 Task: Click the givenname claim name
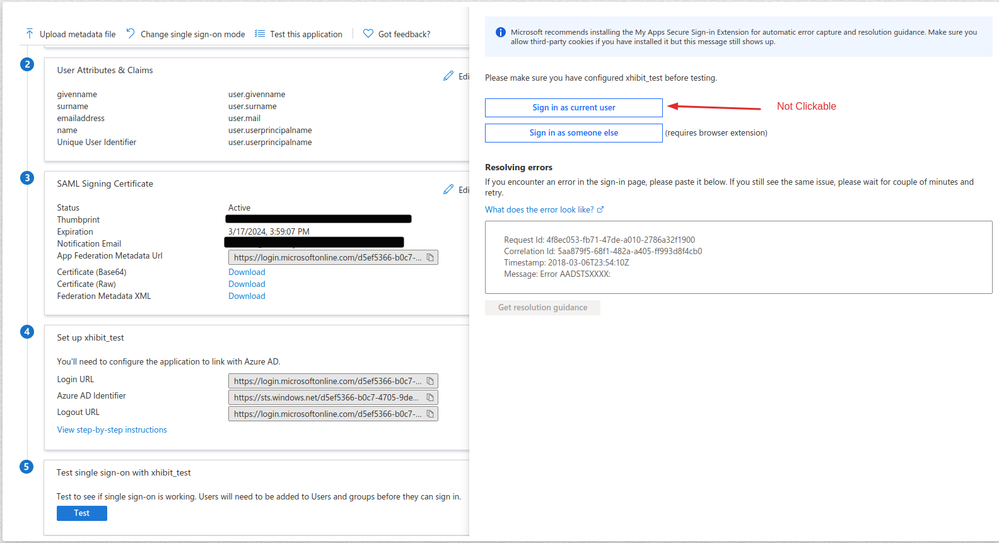click(77, 94)
